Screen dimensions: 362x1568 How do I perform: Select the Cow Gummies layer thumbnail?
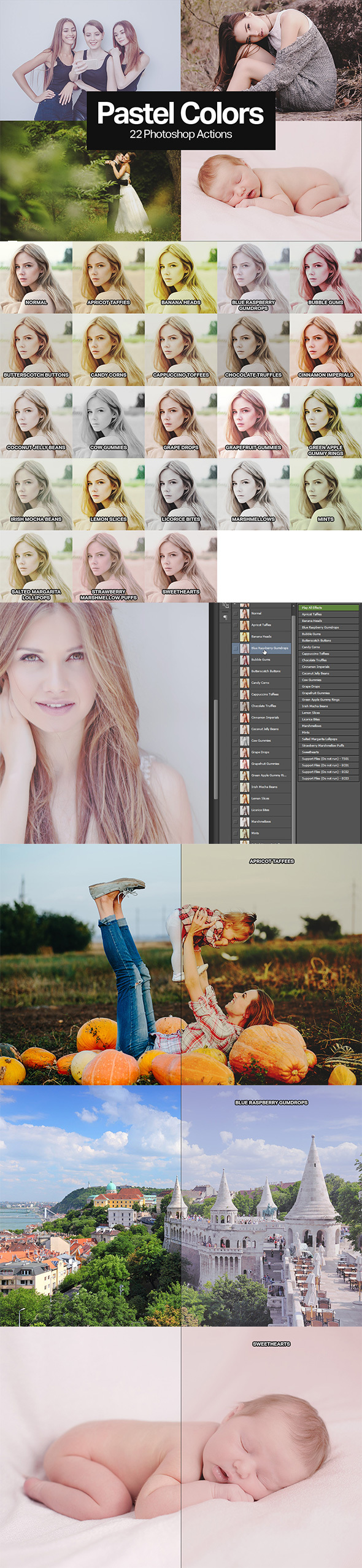click(244, 740)
